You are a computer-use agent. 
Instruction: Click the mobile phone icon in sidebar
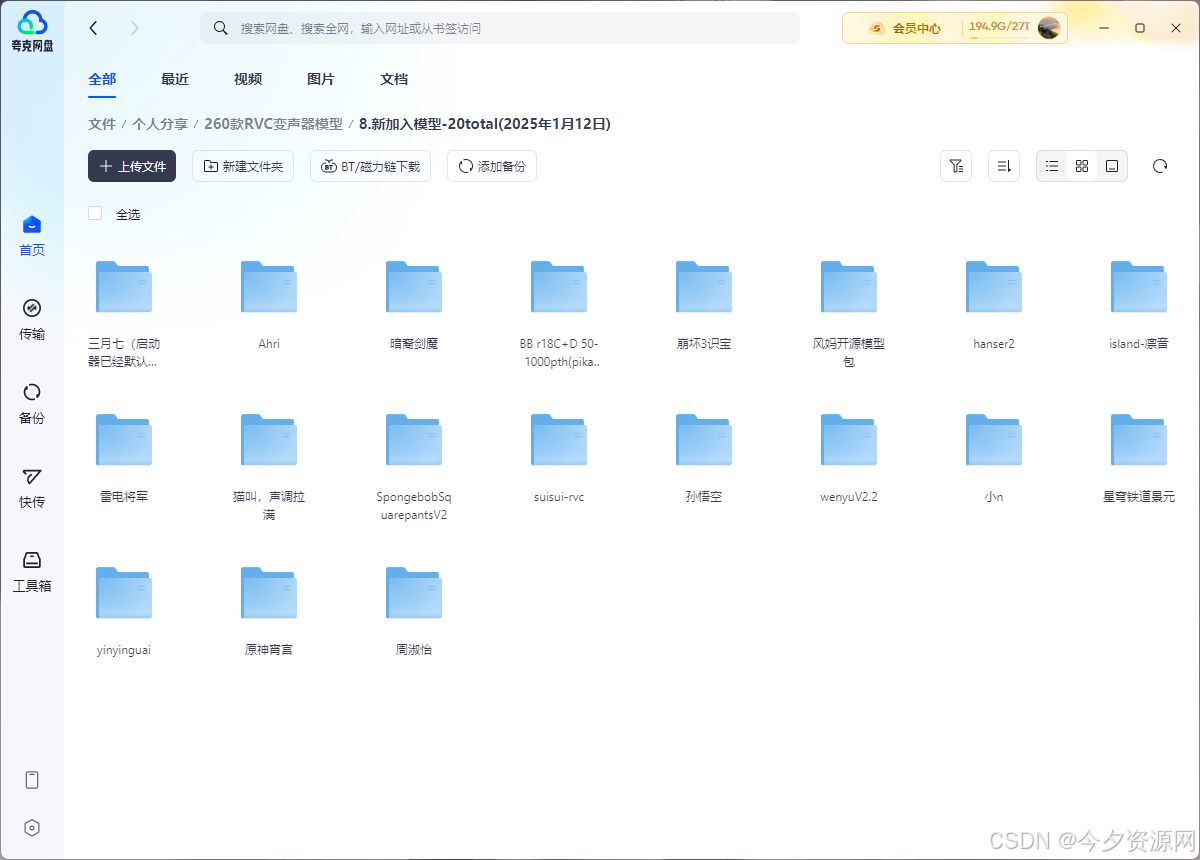coord(32,780)
